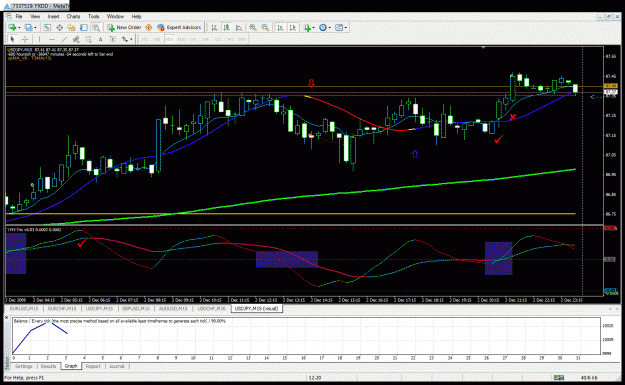Select the Fibonacci Retracement tool
Viewport: 625px width, 385px height.
(x=88, y=39)
